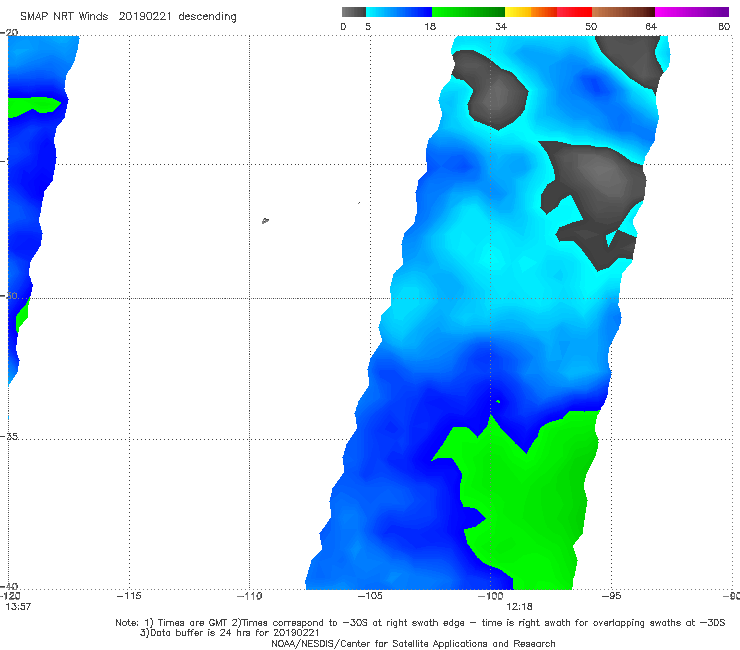Click the 'SMAP NRT Winds 20190221 descending' title
Viewport: 740px width, 650px height.
[x=128, y=17]
